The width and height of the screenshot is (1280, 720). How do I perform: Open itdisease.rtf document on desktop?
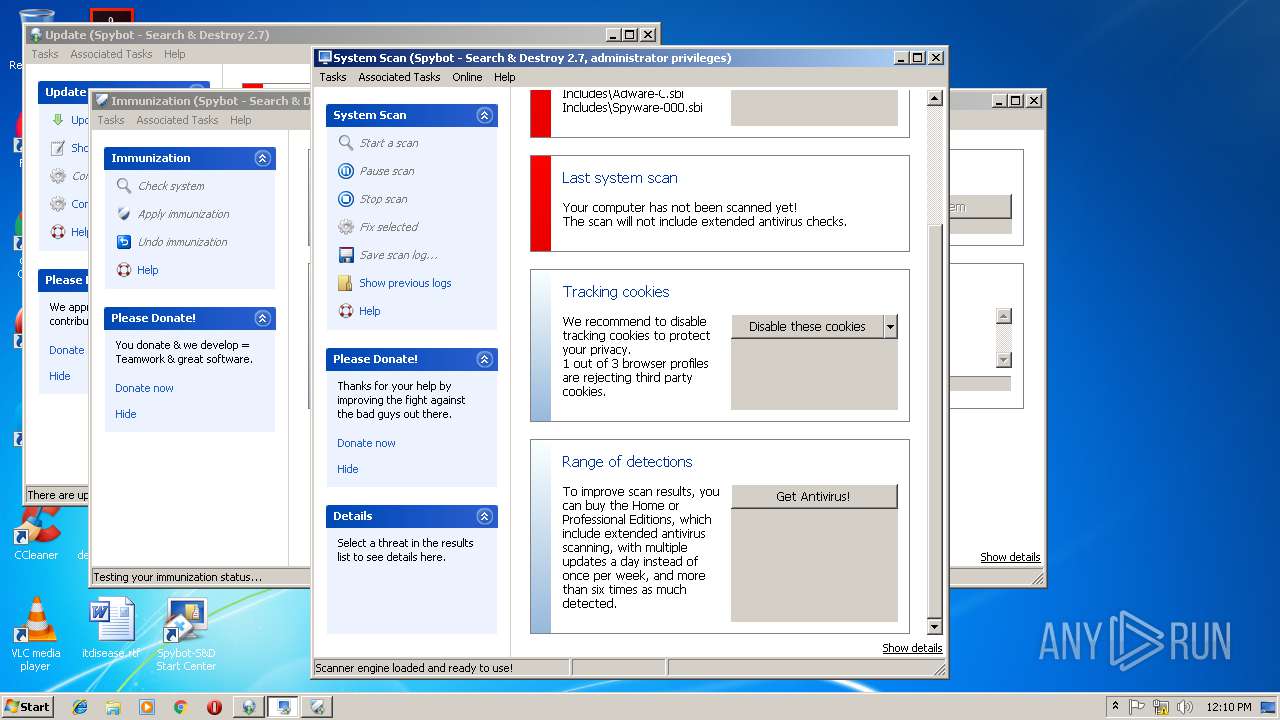pos(111,628)
